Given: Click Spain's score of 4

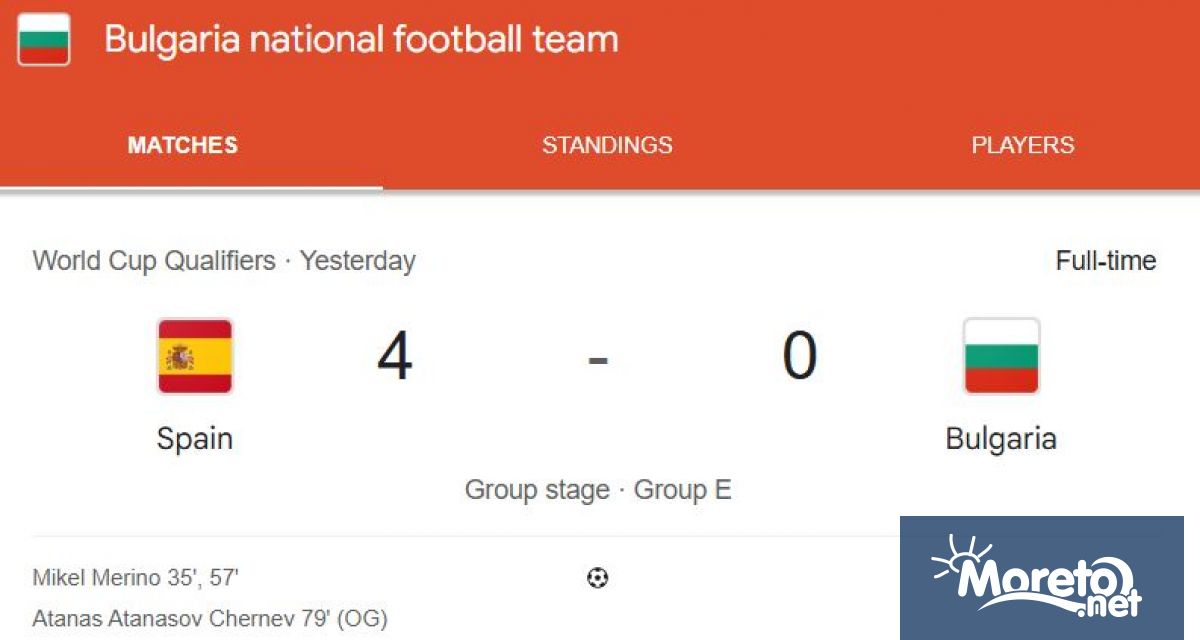Looking at the screenshot, I should [x=395, y=356].
